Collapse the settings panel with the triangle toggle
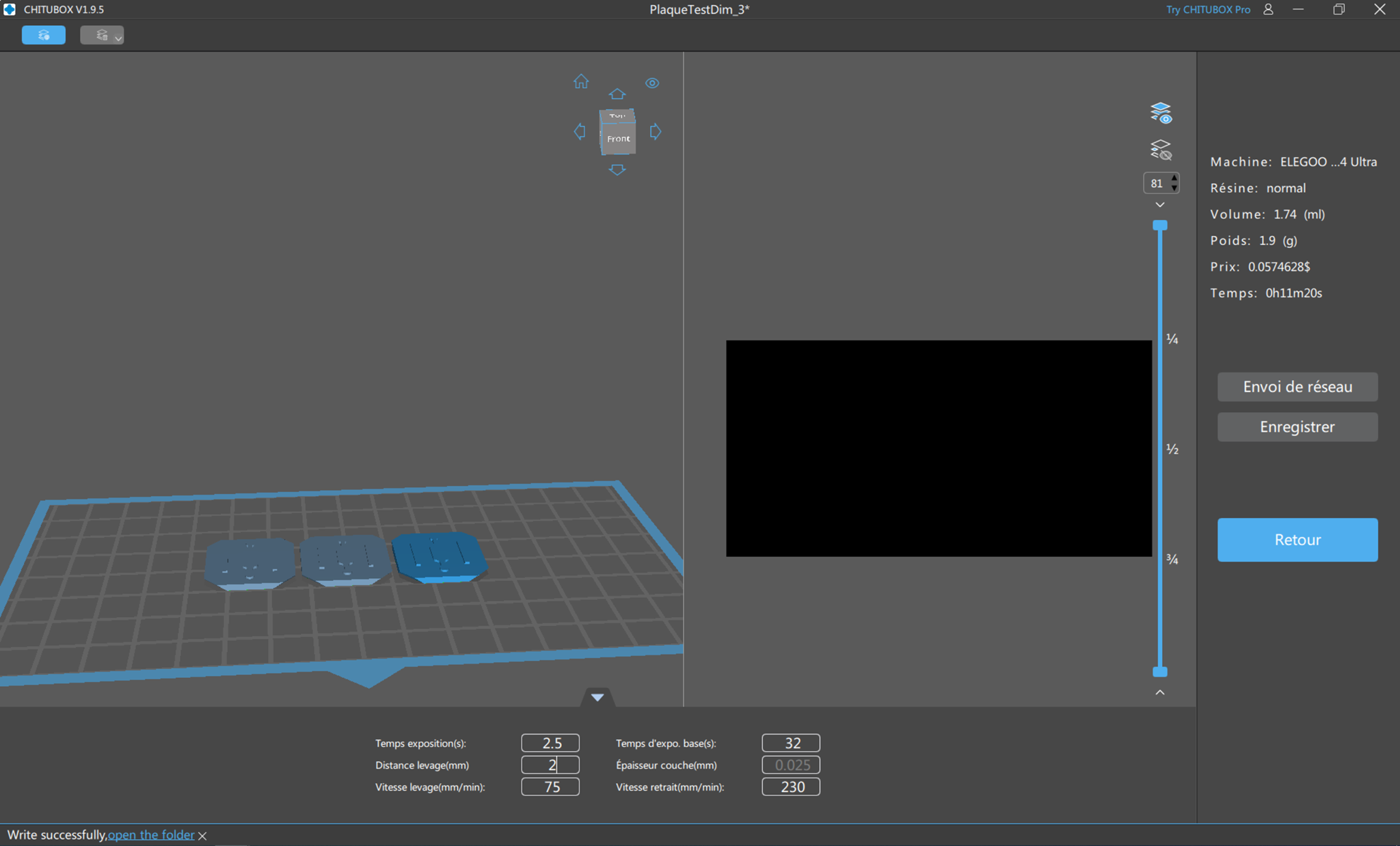The width and height of the screenshot is (1400, 846). click(597, 698)
